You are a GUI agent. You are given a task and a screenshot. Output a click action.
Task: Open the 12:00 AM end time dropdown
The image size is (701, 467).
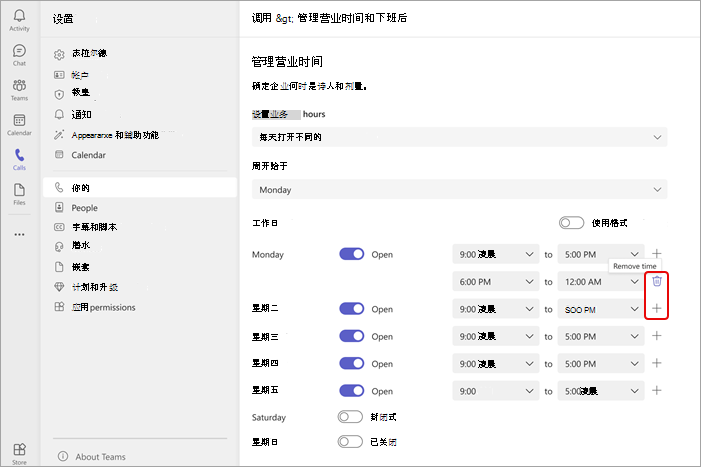pos(601,282)
